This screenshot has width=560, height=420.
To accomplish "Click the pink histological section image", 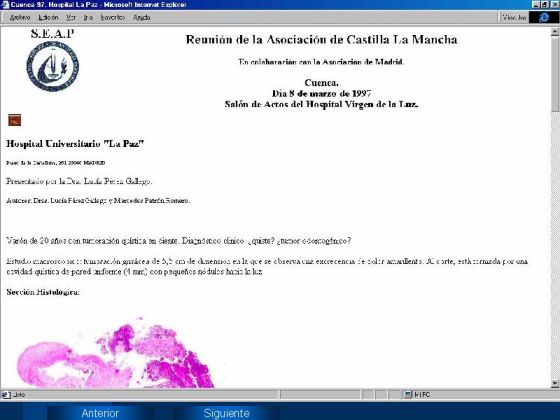I will [115, 352].
